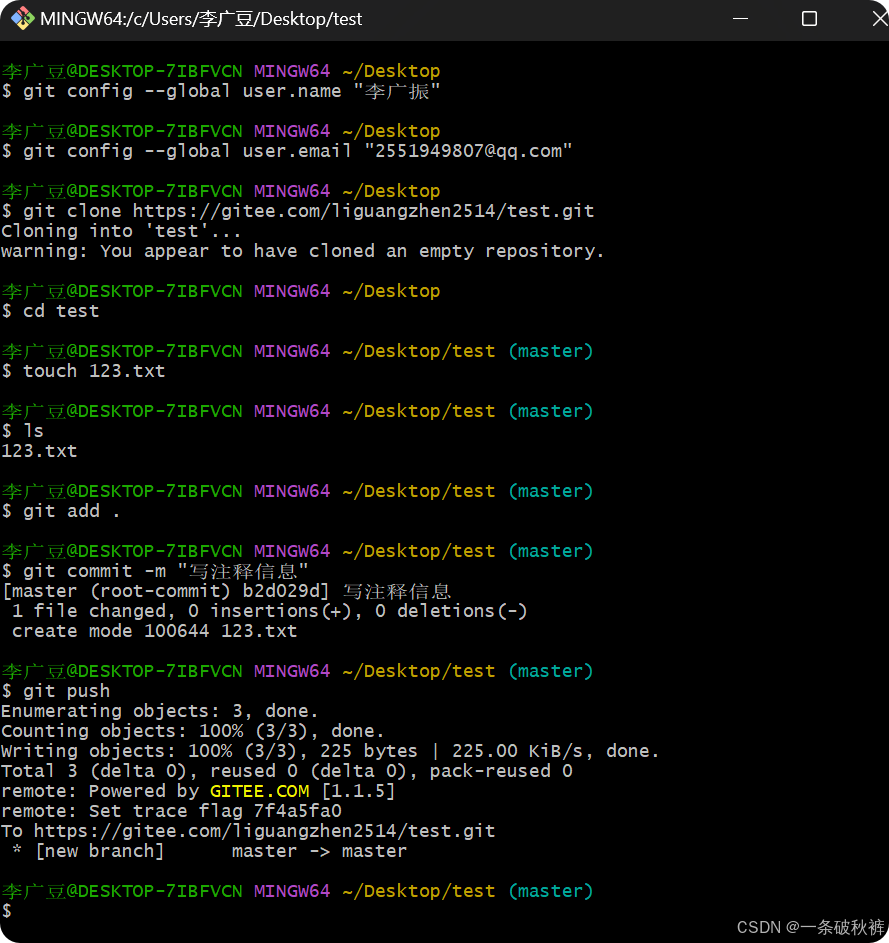Click the '$ ls' command line
Image resolution: width=889 pixels, height=943 pixels.
tap(22, 431)
